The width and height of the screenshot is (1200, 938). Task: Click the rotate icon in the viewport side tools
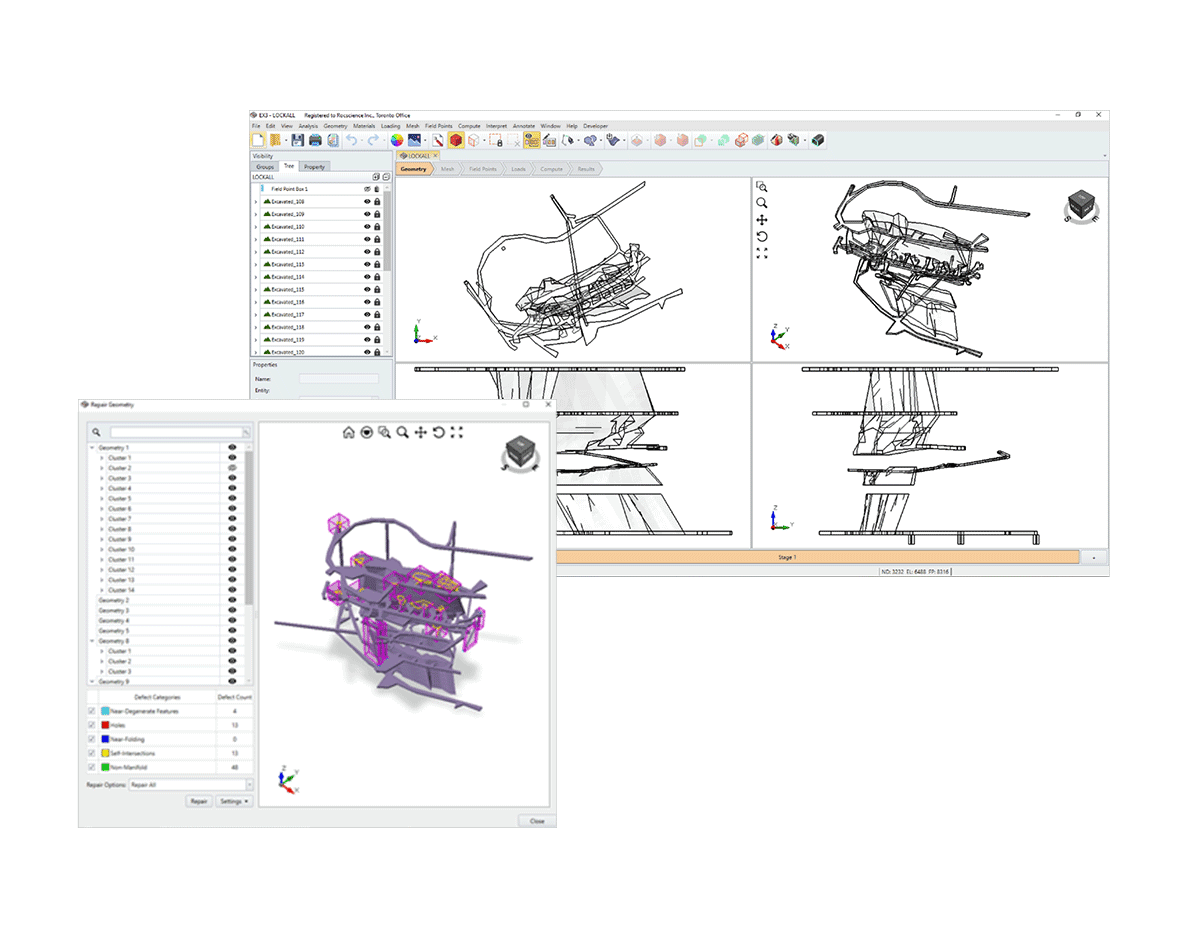coord(762,236)
